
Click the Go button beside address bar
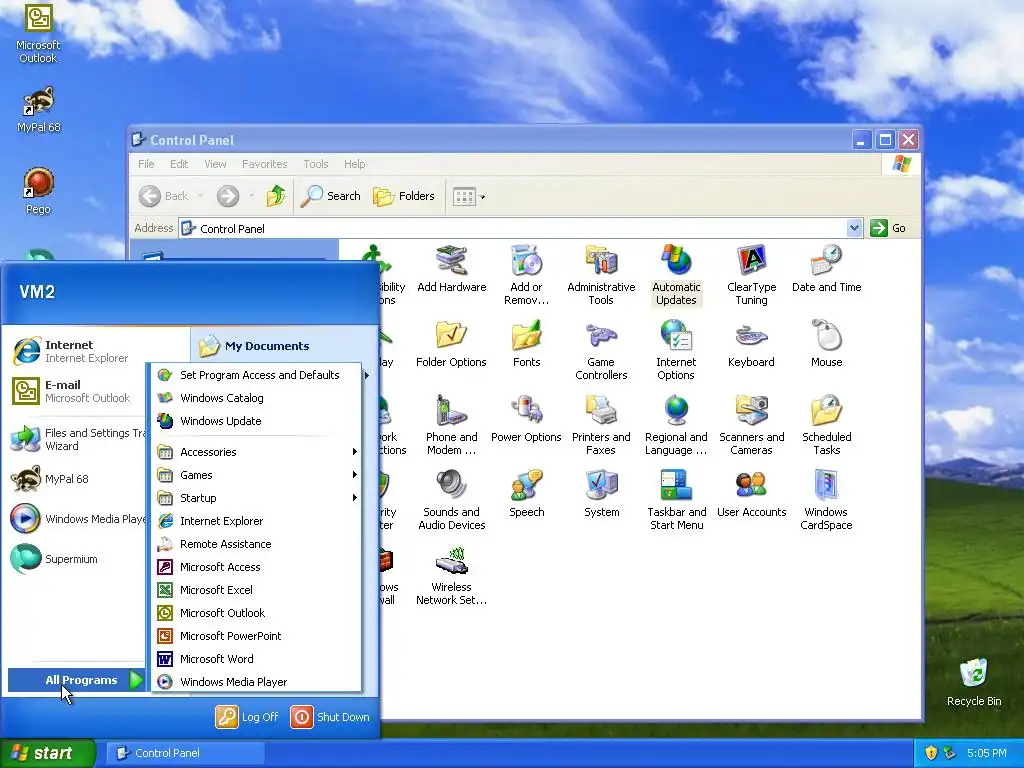pyautogui.click(x=889, y=228)
